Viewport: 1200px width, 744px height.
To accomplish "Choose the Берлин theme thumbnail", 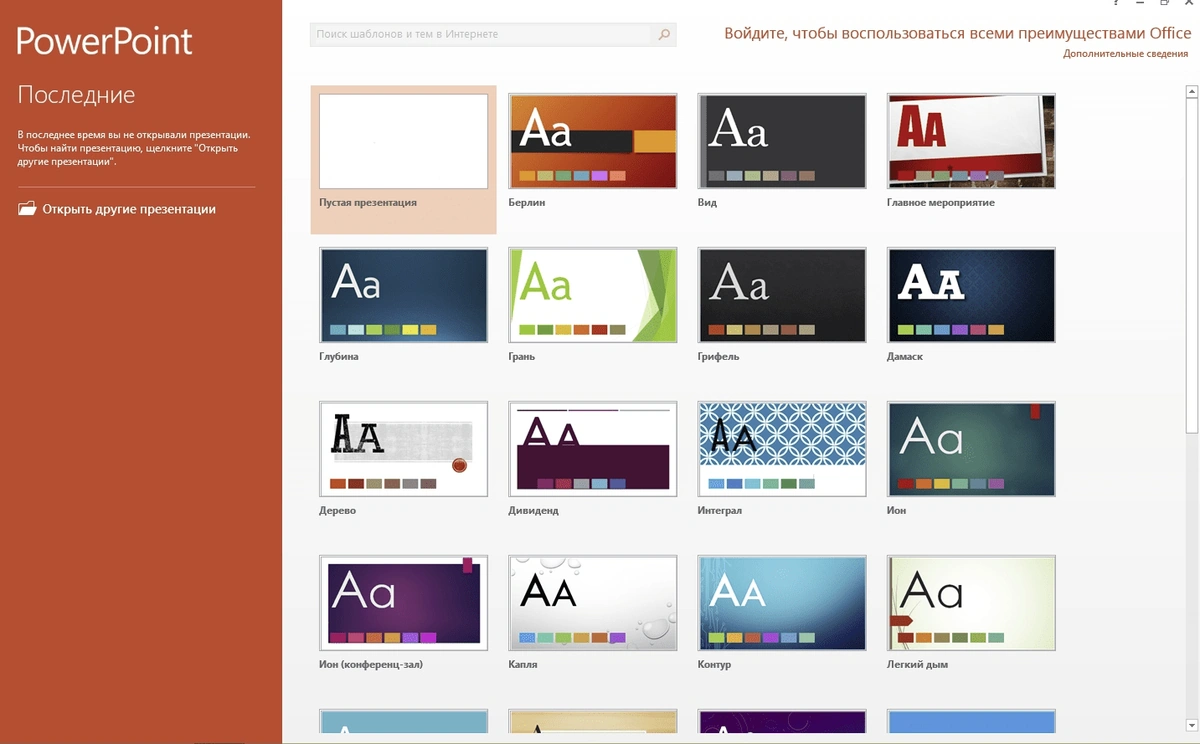I will pos(593,141).
